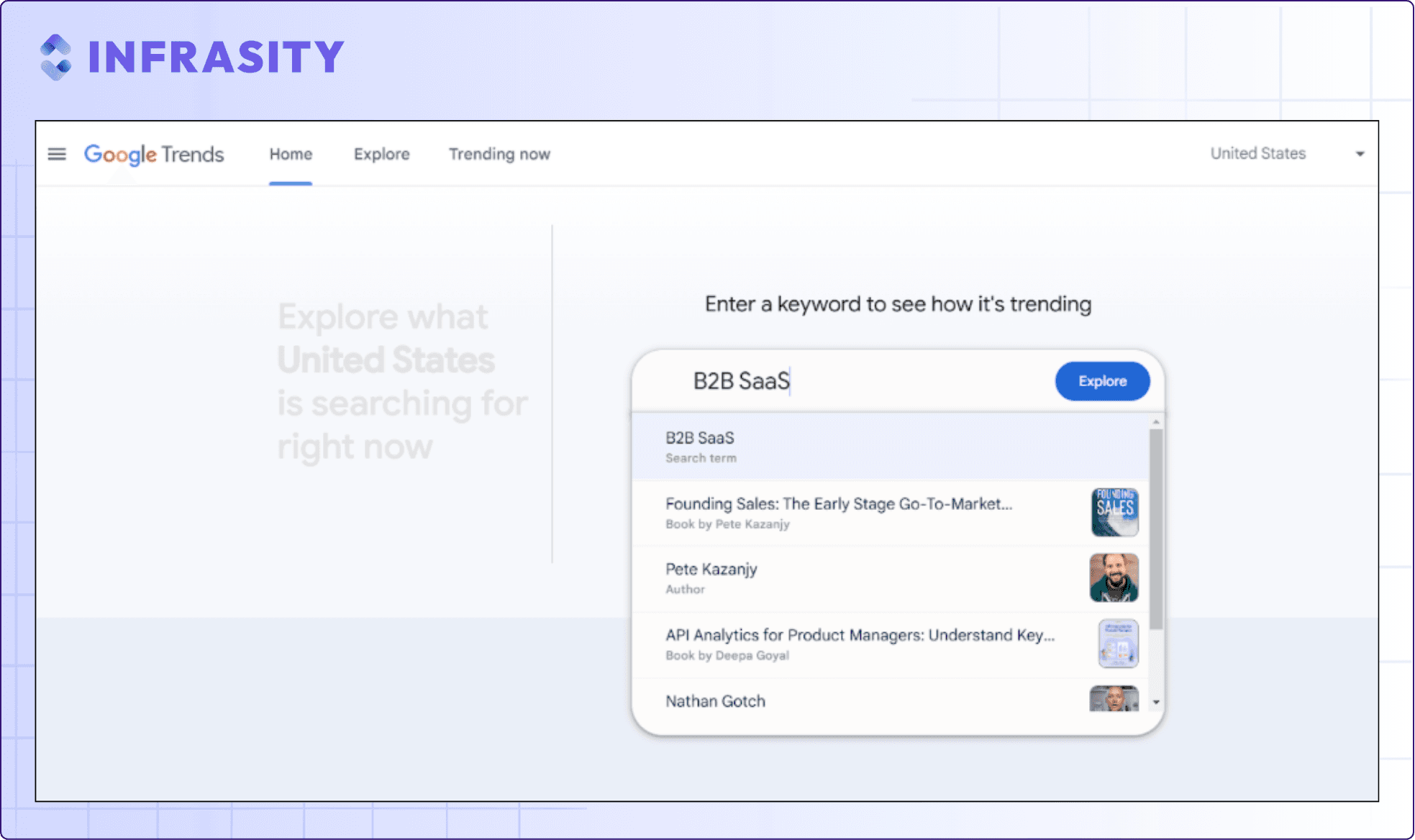This screenshot has height=840, width=1415.
Task: Expand the United States country dropdown
Action: tap(1287, 153)
